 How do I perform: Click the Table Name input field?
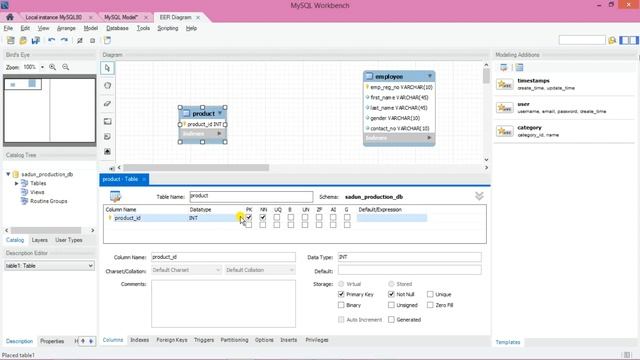251,196
